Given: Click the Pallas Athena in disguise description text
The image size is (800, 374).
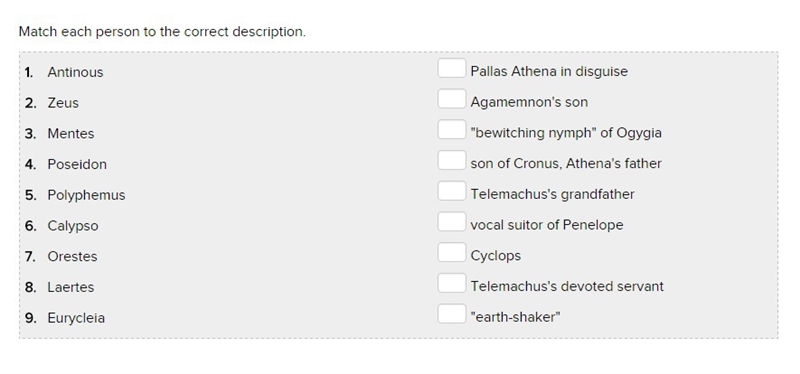Looking at the screenshot, I should tap(549, 71).
